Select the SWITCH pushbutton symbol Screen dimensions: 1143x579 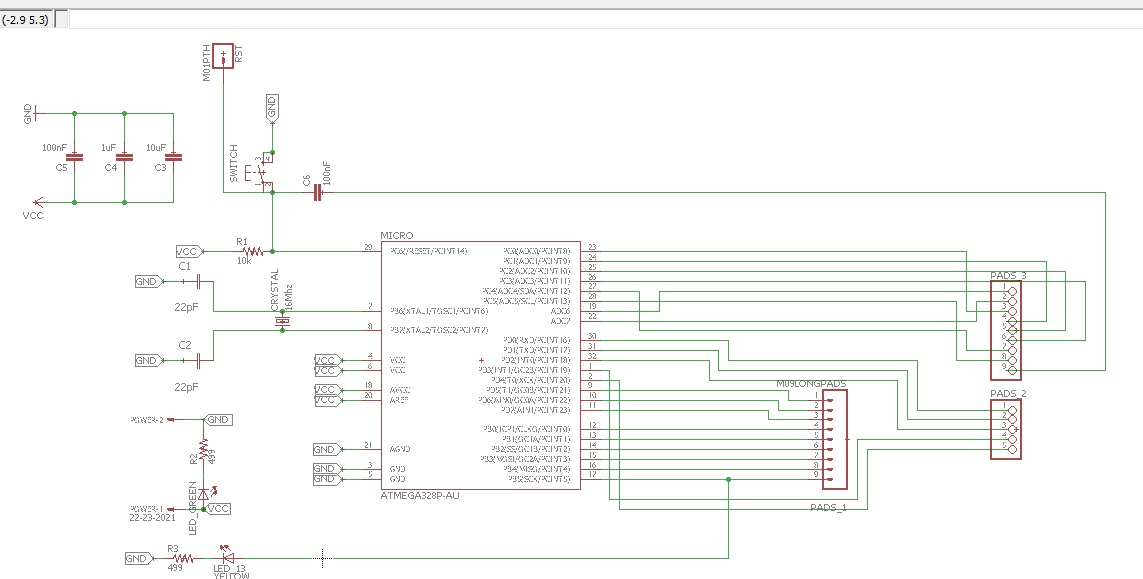pos(262,173)
